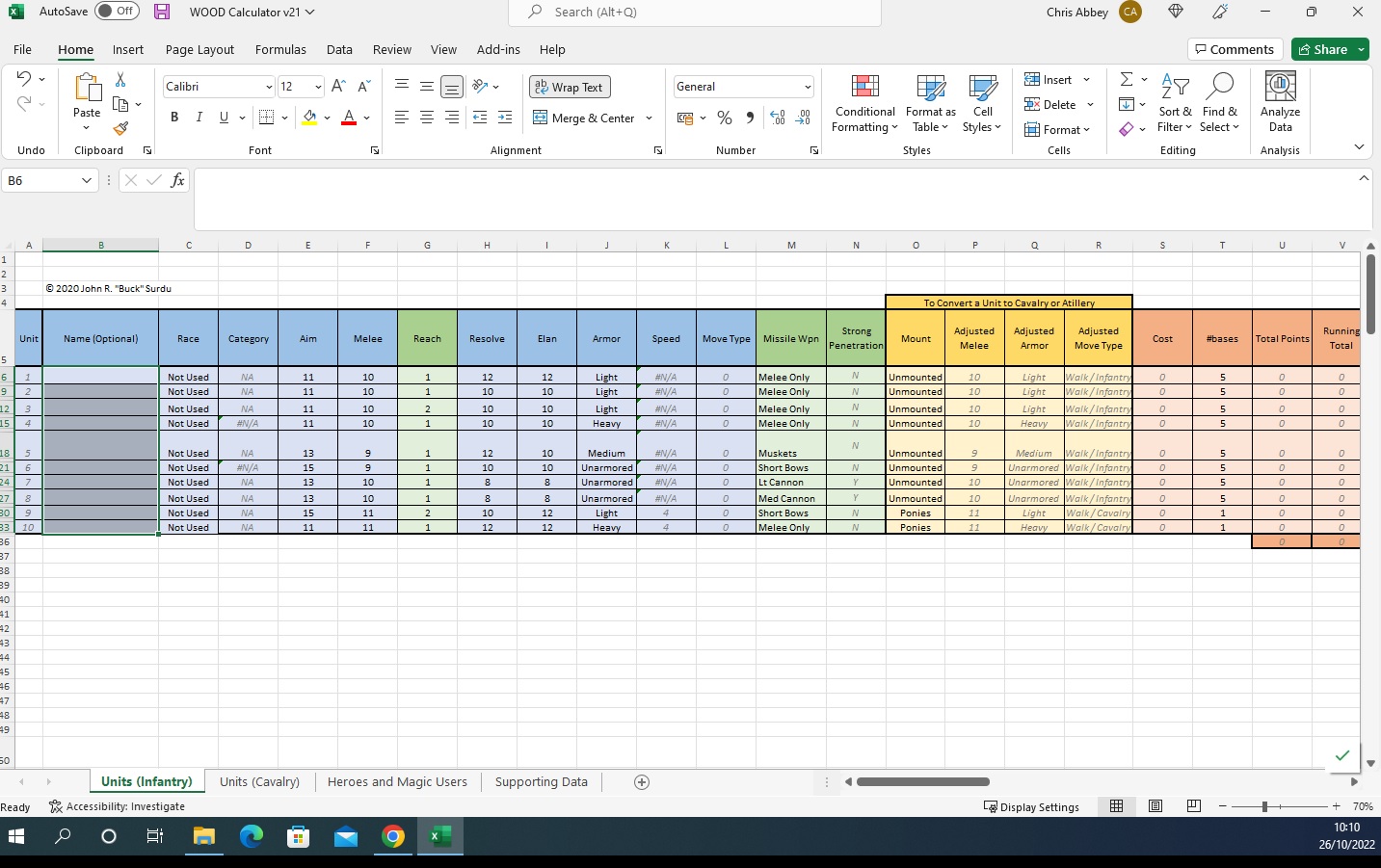Click the Insert Function fx icon
The height and width of the screenshot is (868, 1381).
177,180
